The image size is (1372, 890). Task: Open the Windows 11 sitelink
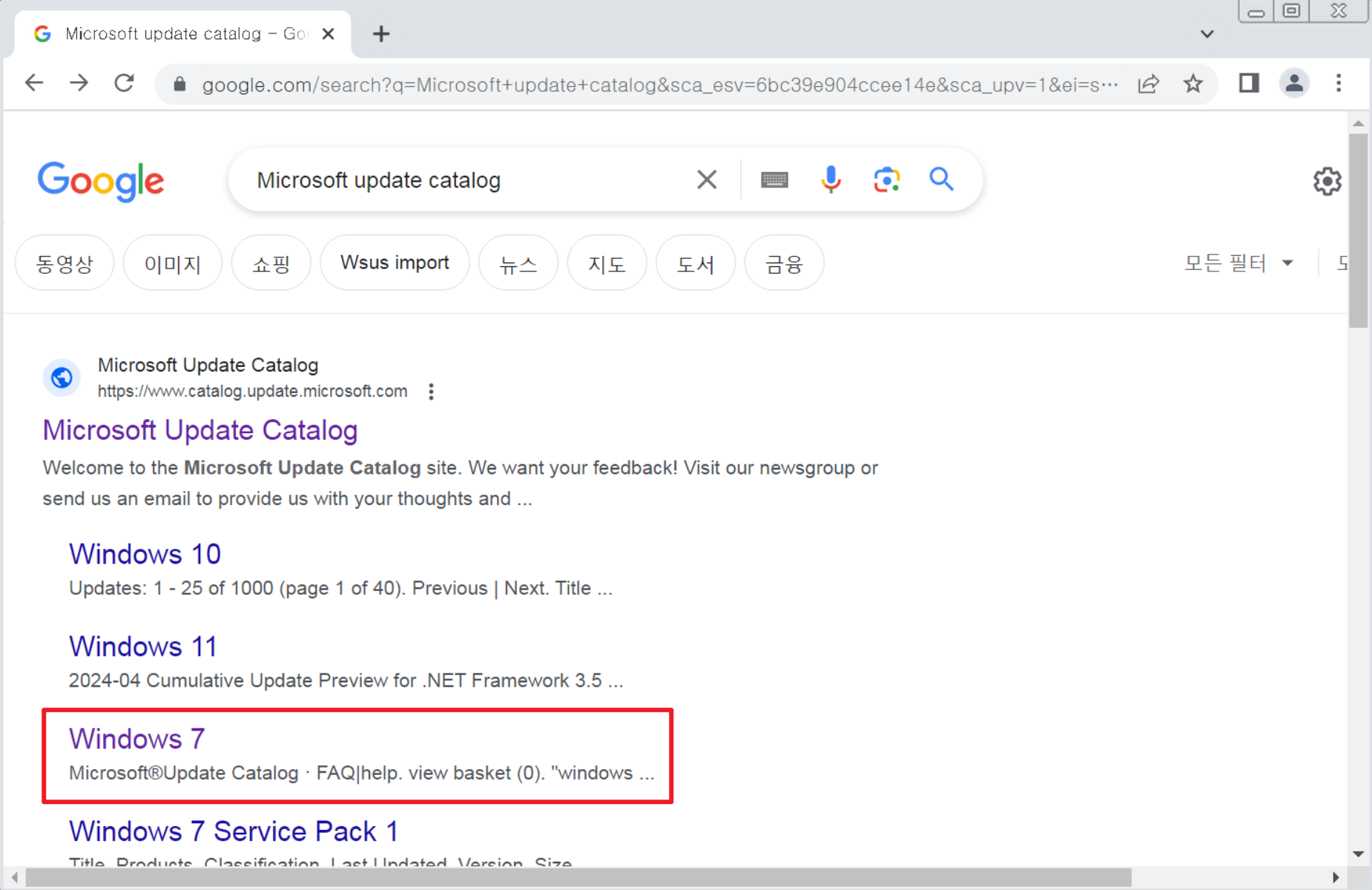tap(143, 647)
